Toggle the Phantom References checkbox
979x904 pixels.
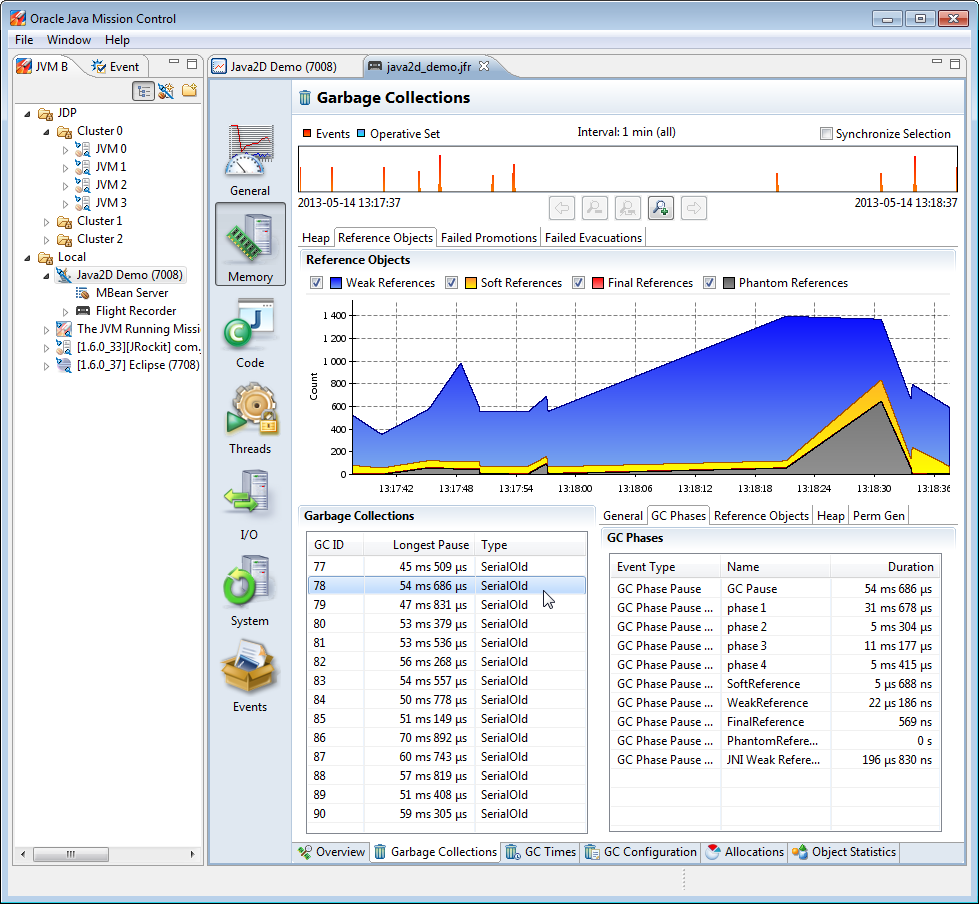[709, 283]
